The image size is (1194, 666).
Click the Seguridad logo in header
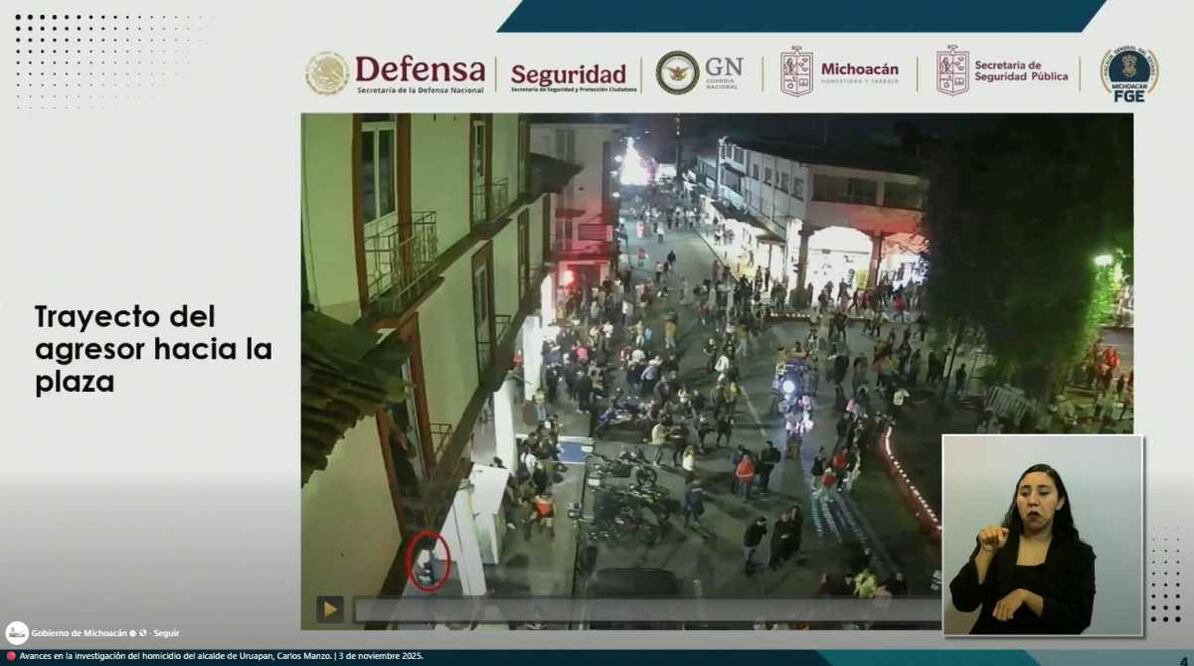point(568,75)
